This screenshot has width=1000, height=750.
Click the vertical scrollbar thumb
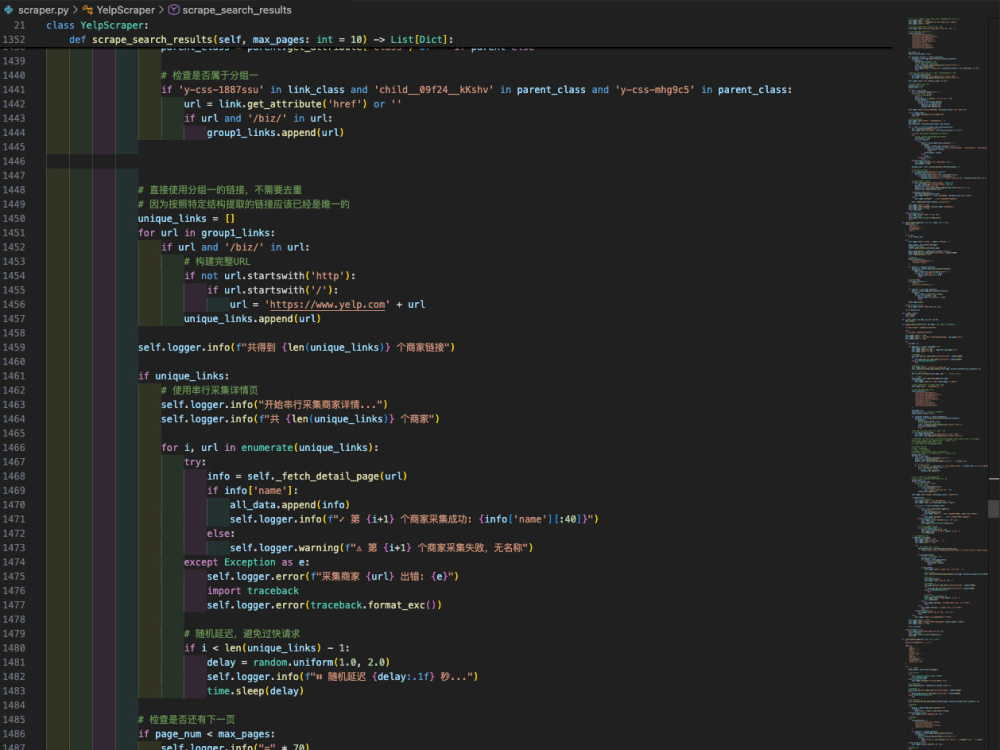click(994, 508)
